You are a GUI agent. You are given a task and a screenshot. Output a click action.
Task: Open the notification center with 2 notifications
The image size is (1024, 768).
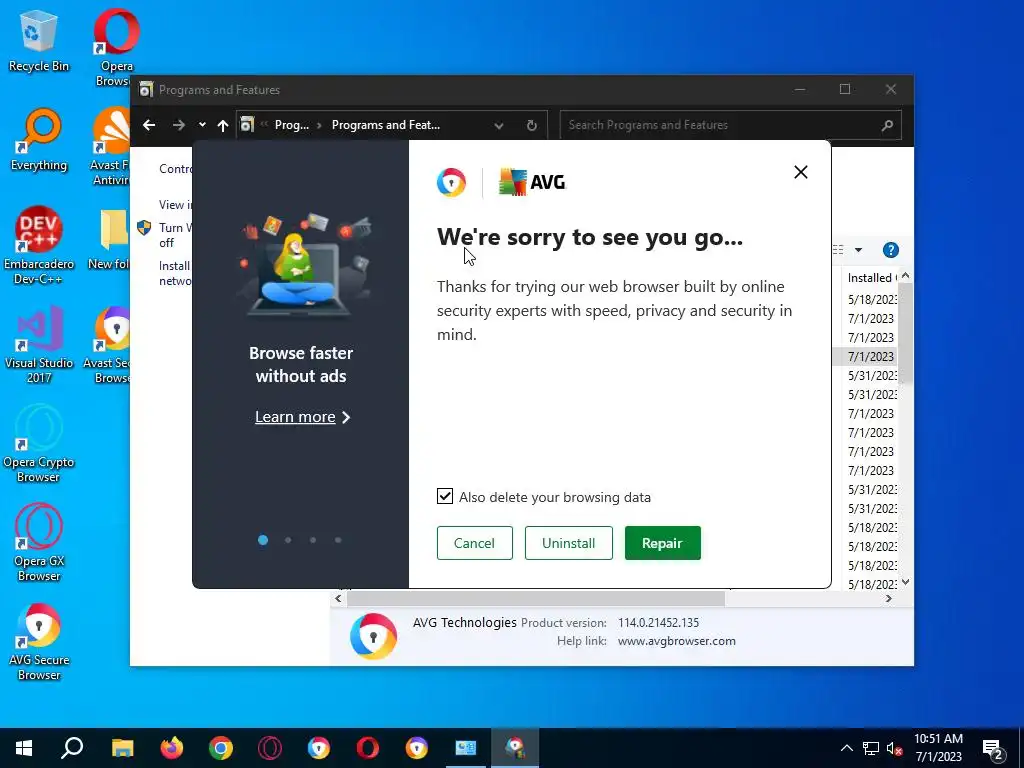coord(993,749)
